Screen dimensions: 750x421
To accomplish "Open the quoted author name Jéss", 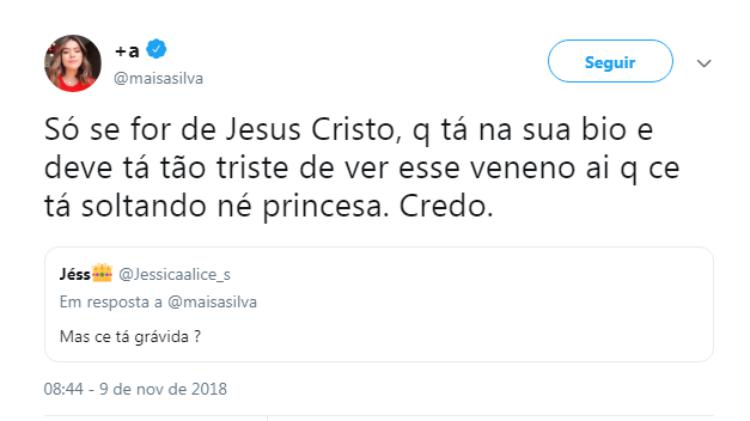I will [x=75, y=274].
